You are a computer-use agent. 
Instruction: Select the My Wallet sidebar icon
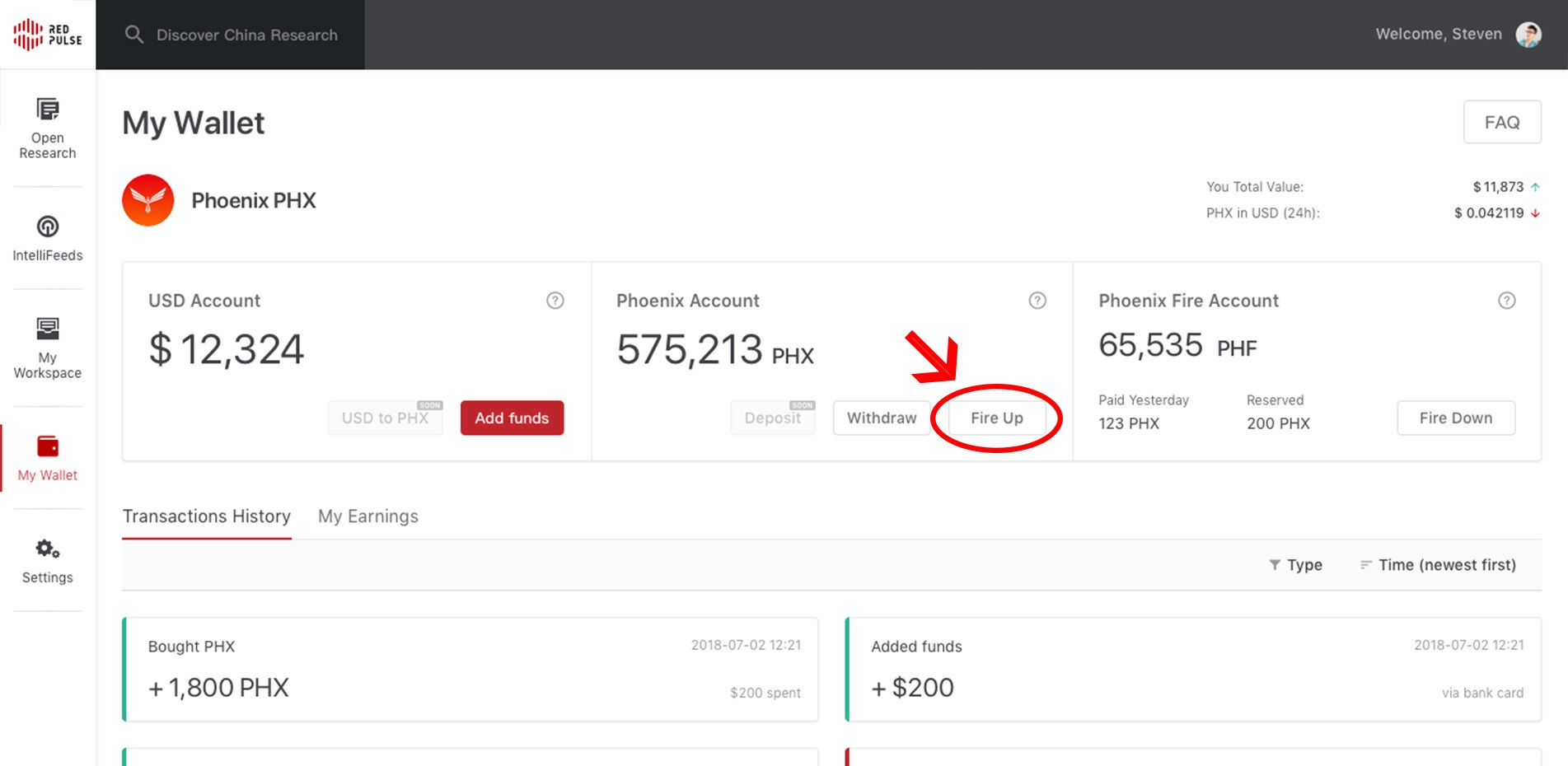pos(48,446)
